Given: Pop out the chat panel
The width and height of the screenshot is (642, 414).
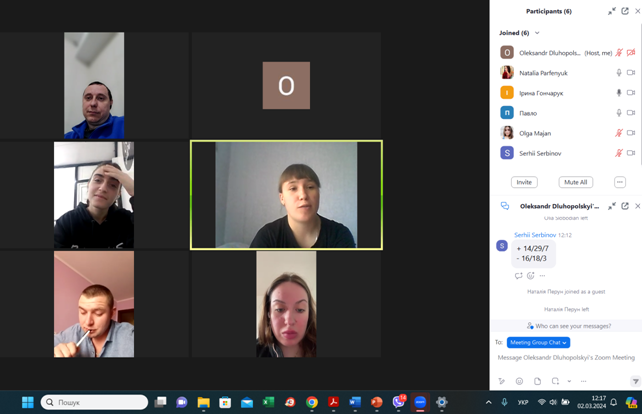Looking at the screenshot, I should 625,206.
